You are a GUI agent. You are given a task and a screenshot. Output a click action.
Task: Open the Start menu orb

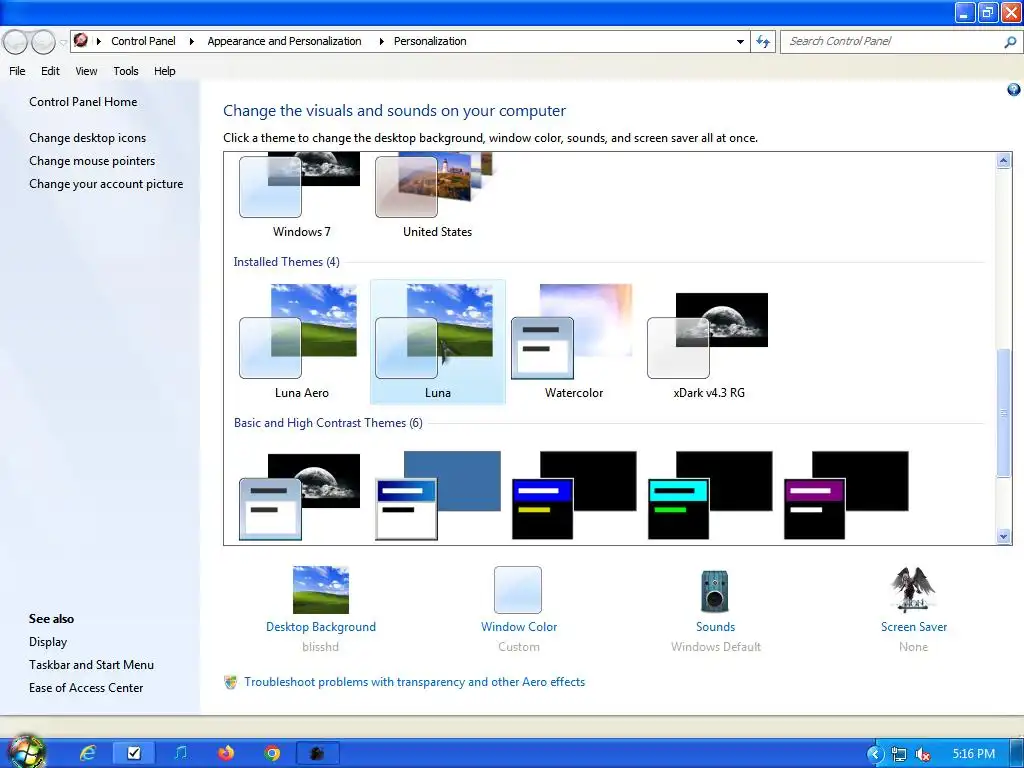coord(25,751)
